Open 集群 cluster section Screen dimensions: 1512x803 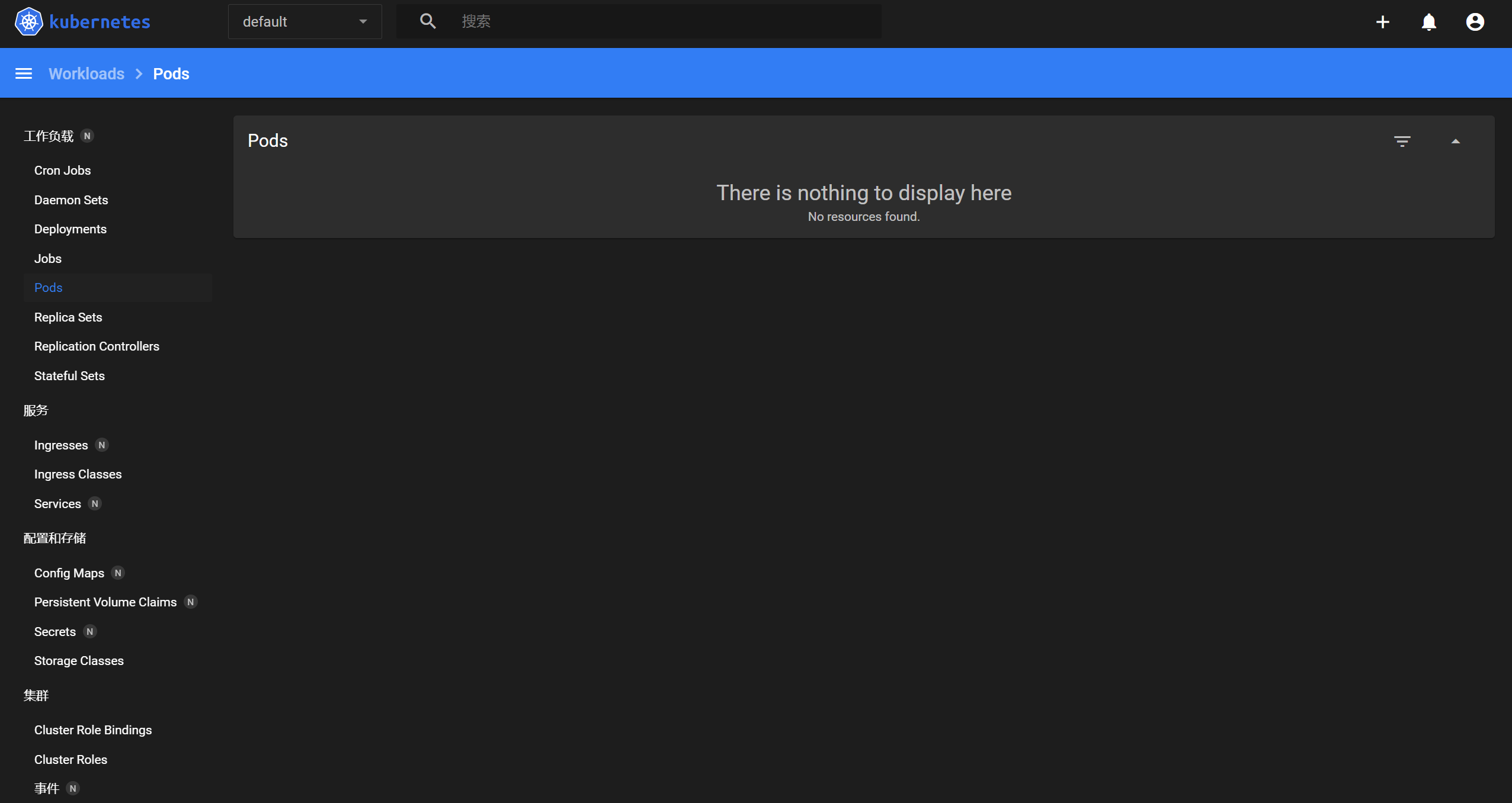tap(36, 696)
